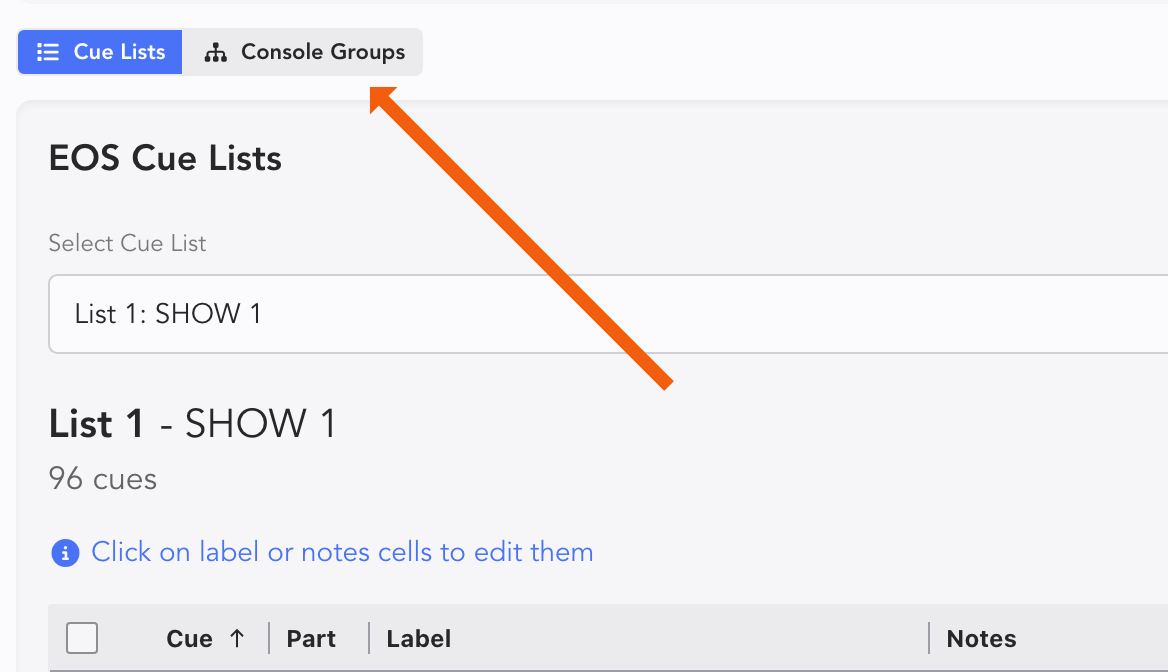Sort by the Cue column header
Viewport: 1168px width, 672px height.
point(189,639)
